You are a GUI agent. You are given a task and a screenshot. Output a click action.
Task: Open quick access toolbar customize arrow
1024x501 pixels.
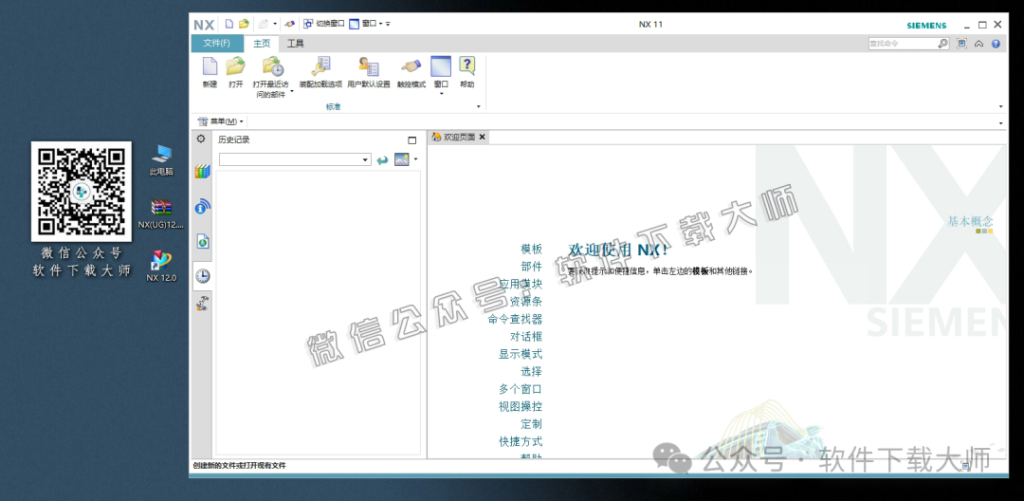[x=388, y=24]
